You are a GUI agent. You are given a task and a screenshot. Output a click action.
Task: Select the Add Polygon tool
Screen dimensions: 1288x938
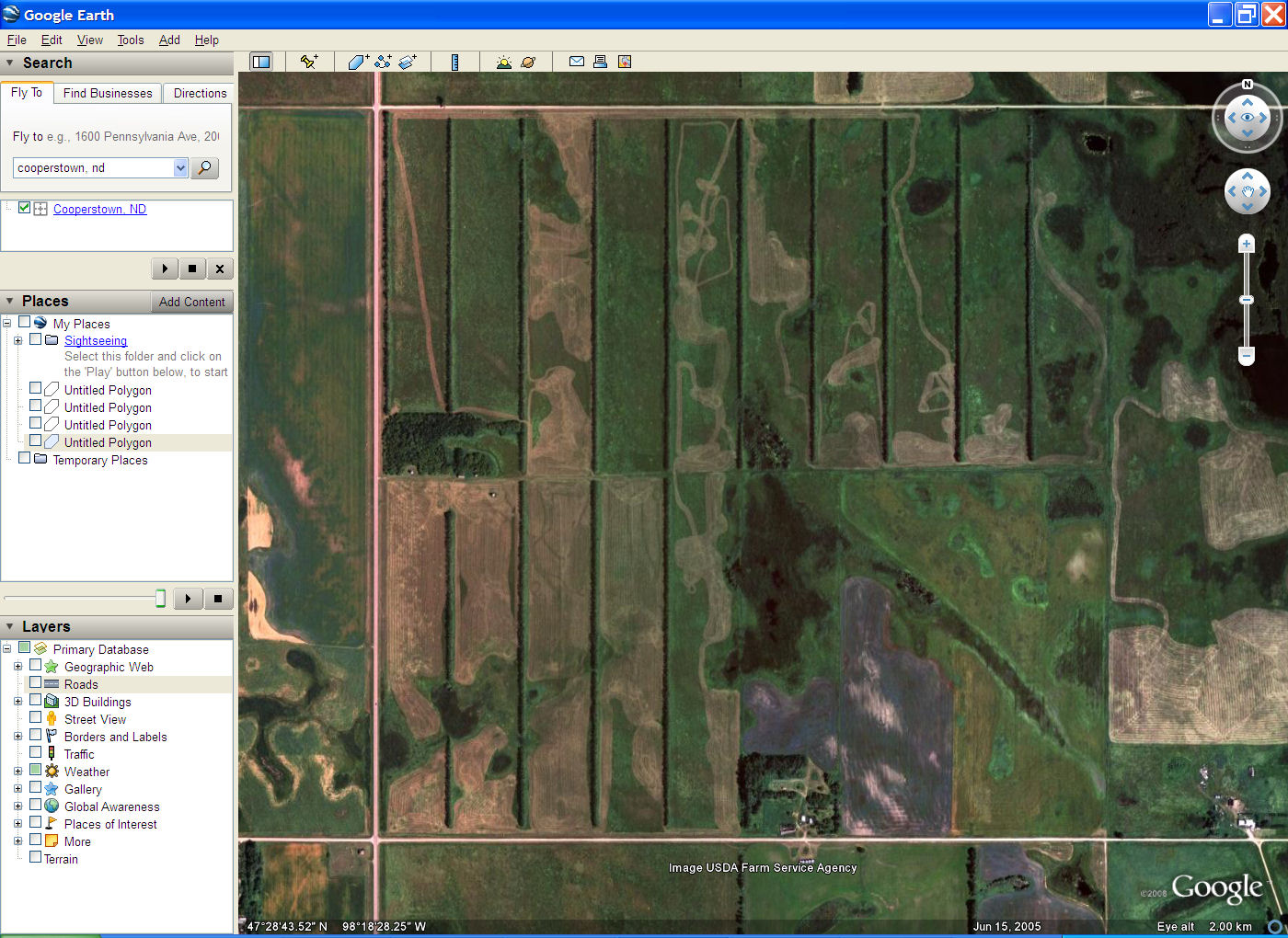(x=358, y=62)
